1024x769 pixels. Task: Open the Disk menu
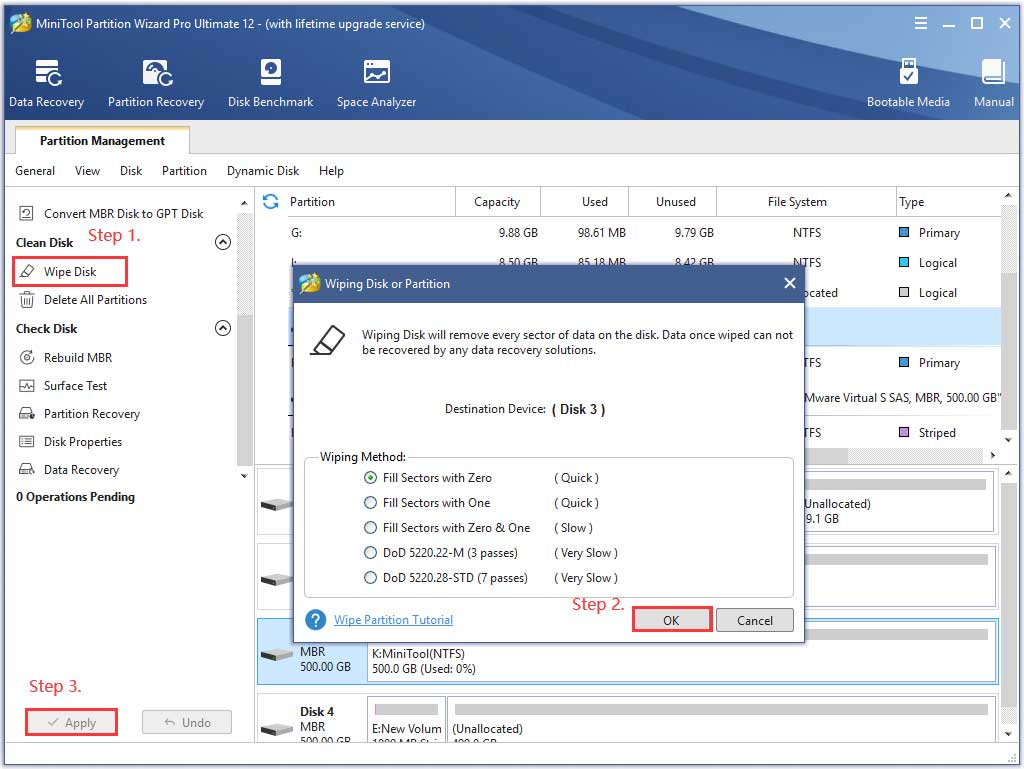[131, 170]
